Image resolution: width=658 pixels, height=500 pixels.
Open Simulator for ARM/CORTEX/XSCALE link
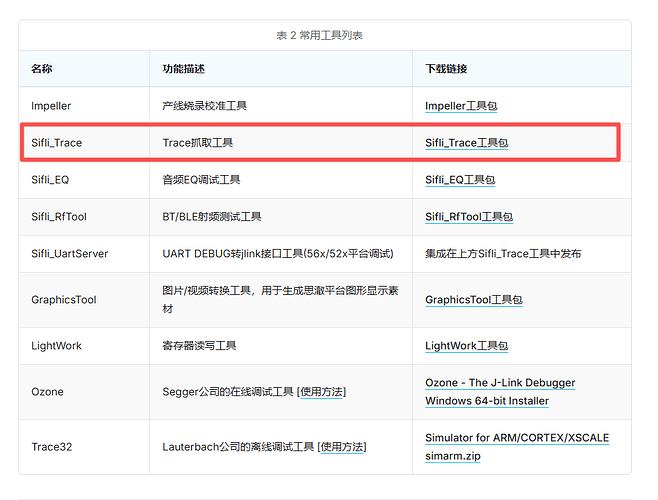tap(517, 438)
